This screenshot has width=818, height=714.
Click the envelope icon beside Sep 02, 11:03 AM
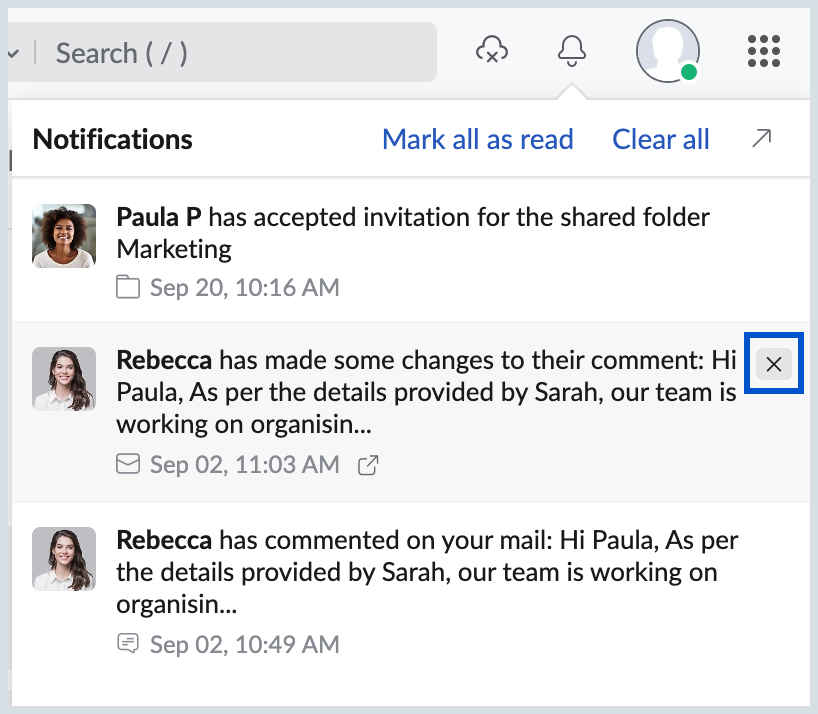[x=128, y=464]
